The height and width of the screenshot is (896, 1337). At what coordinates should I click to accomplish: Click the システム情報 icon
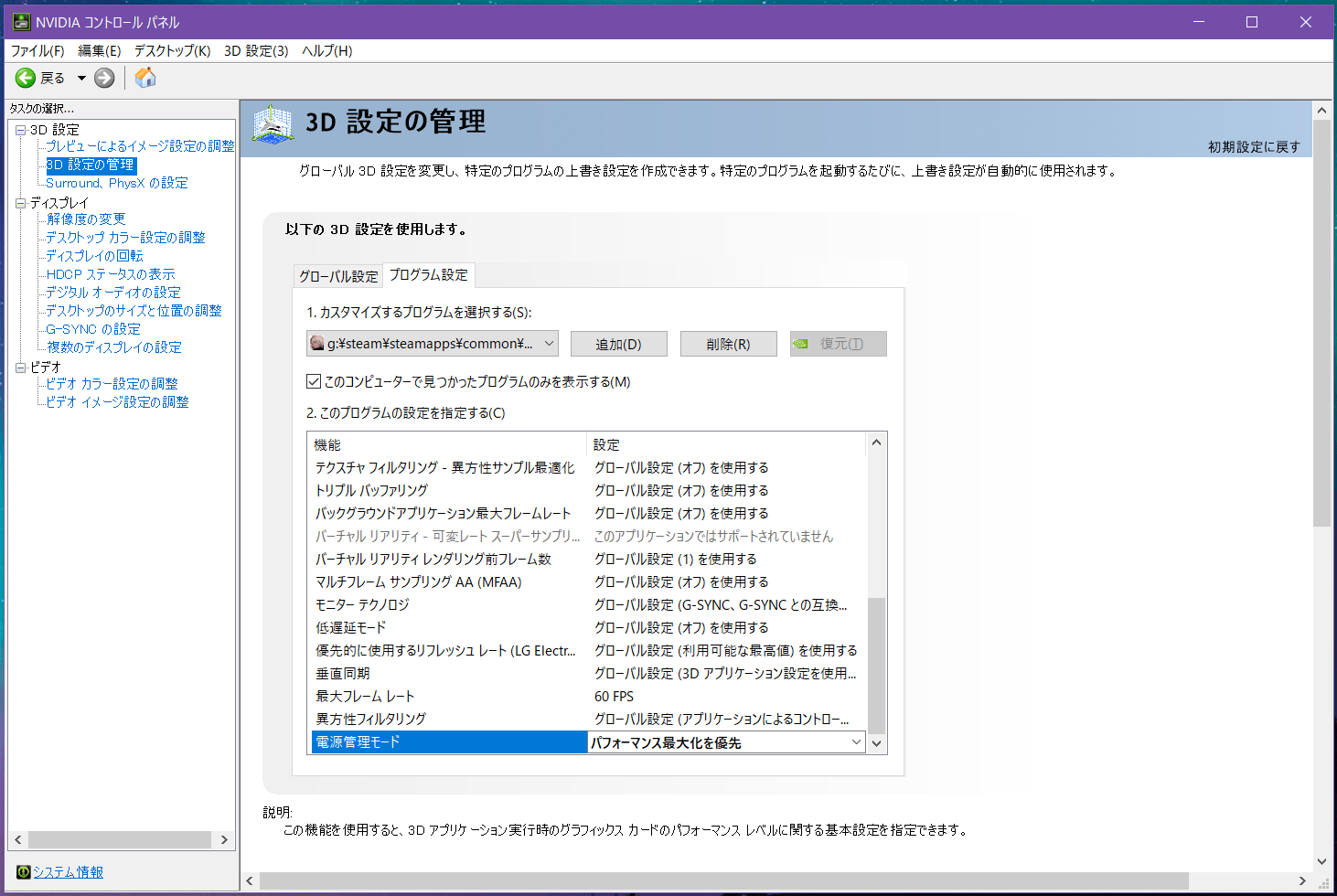click(24, 872)
